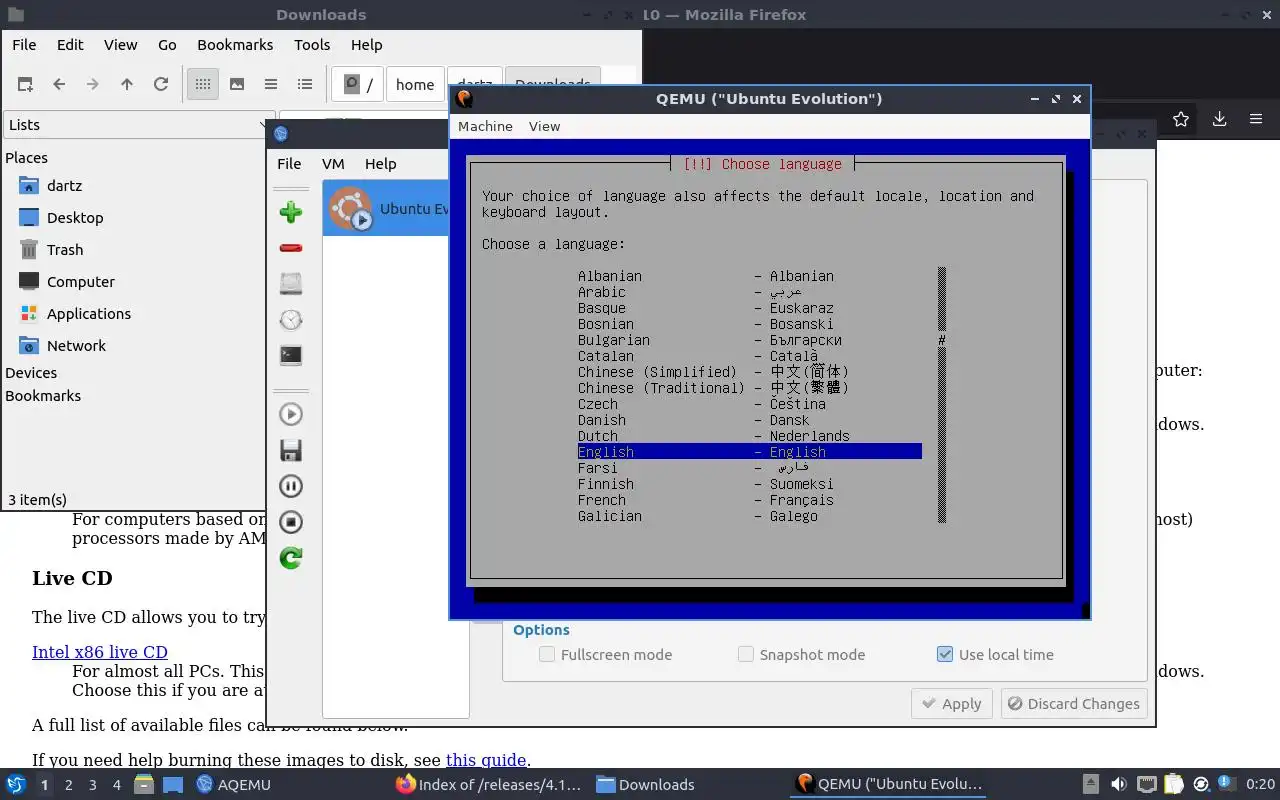Click the hard disk icon in AQEMU toolbar
Viewport: 1280px width, 800px height.
pos(291,284)
